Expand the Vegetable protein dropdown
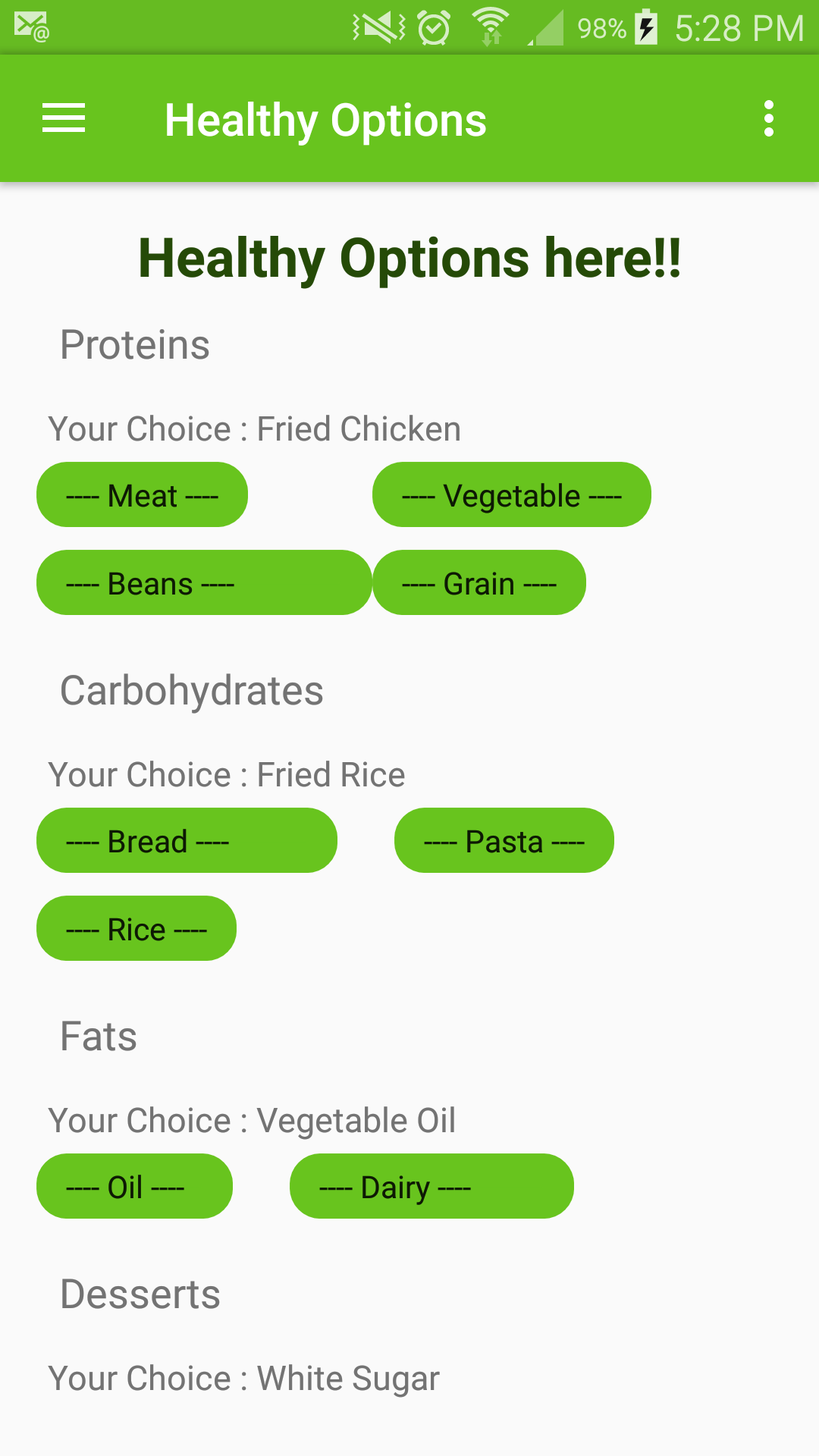Image resolution: width=819 pixels, height=1456 pixels. [511, 495]
